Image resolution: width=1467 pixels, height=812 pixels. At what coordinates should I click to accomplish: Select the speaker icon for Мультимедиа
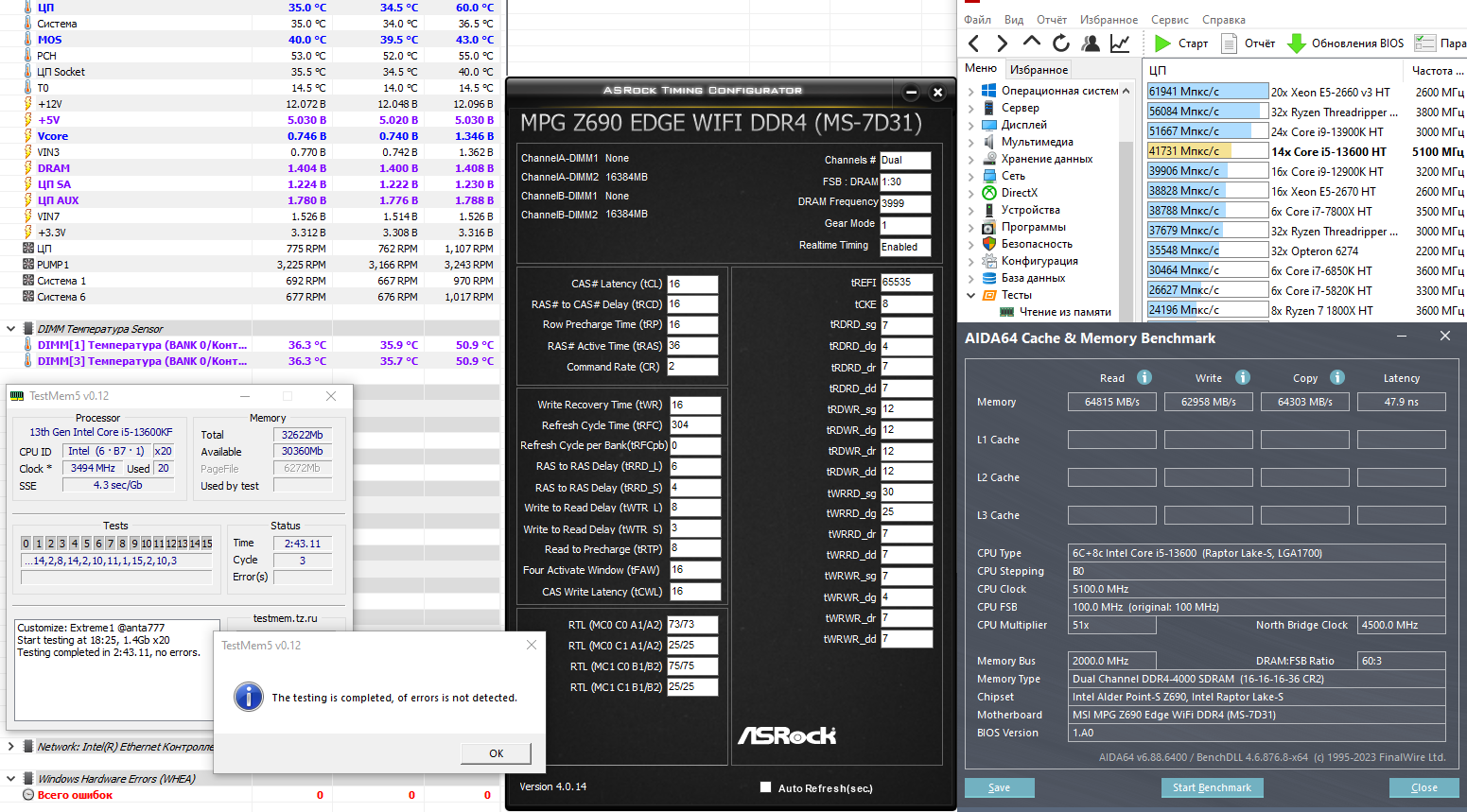(988, 142)
